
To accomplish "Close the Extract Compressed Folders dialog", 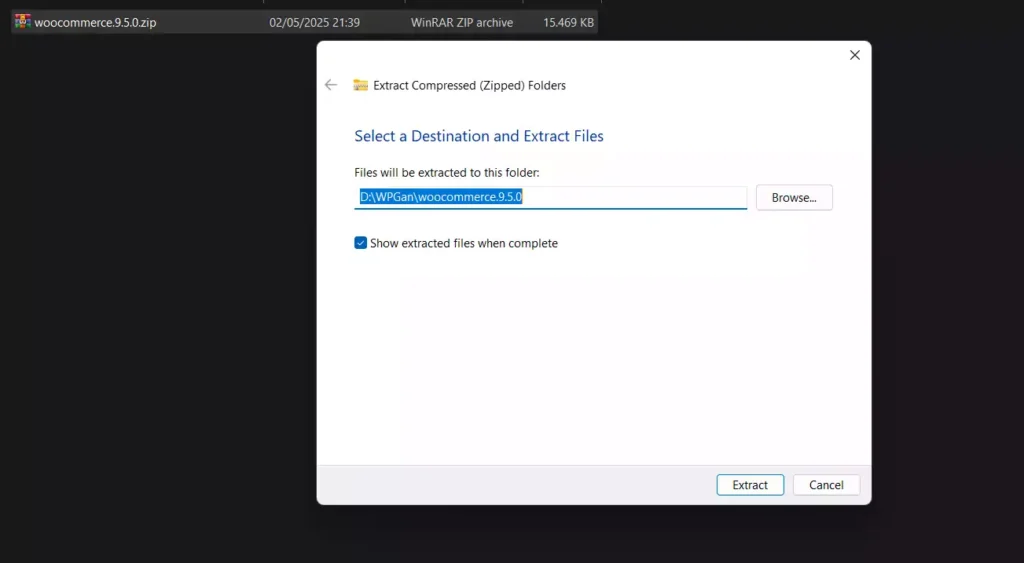I will [x=854, y=56].
